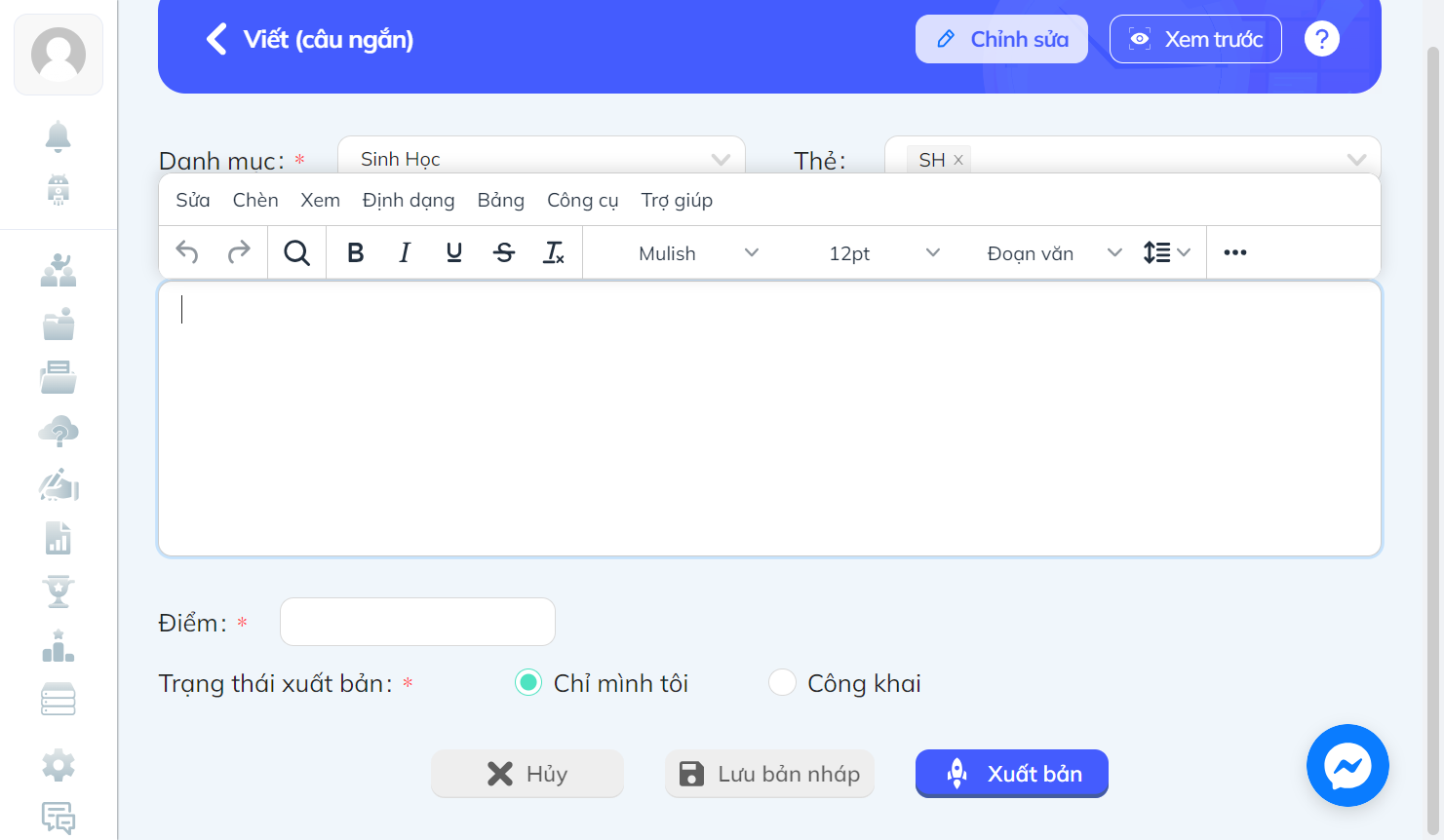Open the help question mark icon

[1322, 39]
